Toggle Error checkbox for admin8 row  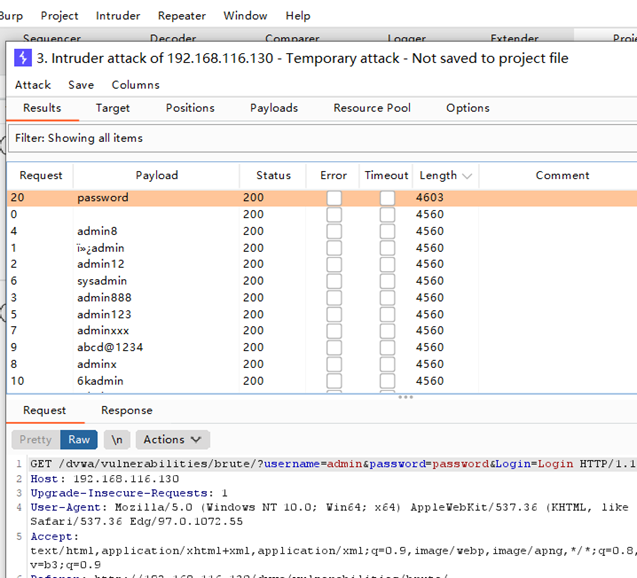click(x=334, y=231)
